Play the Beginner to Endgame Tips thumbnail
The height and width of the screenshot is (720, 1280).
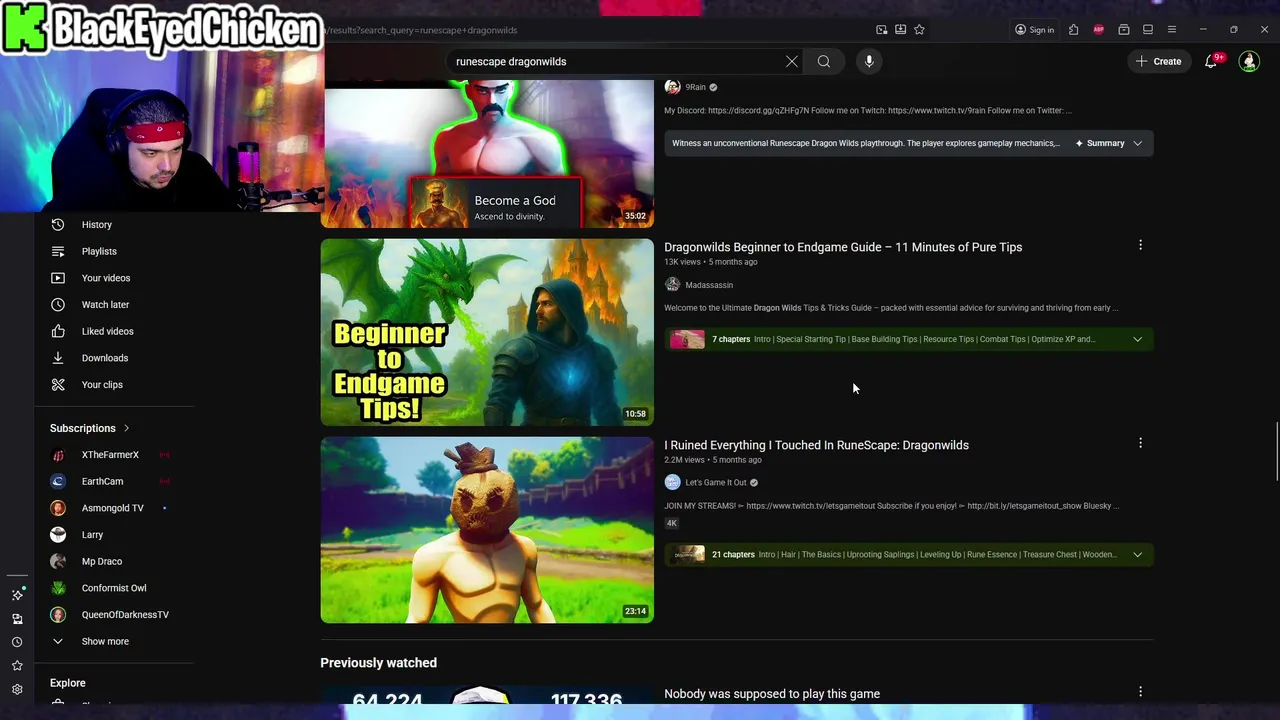[487, 332]
